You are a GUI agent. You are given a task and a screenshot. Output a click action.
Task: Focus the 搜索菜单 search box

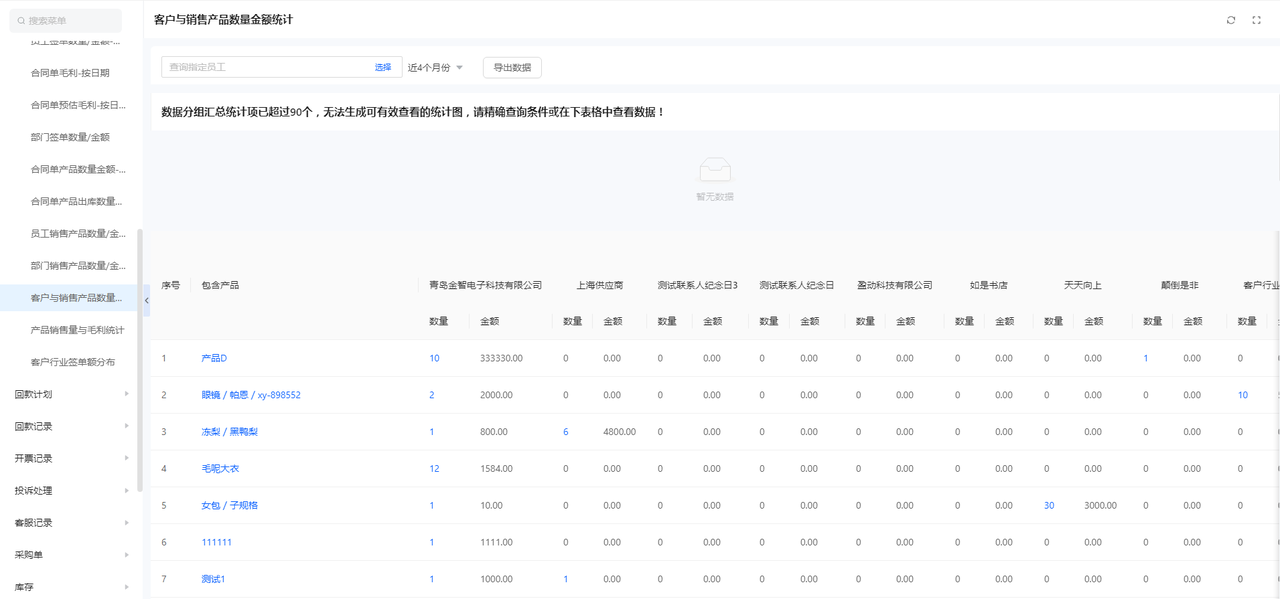tap(68, 20)
